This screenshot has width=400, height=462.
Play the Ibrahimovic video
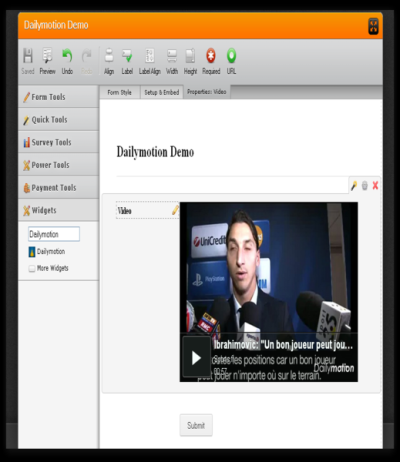pyautogui.click(x=196, y=358)
